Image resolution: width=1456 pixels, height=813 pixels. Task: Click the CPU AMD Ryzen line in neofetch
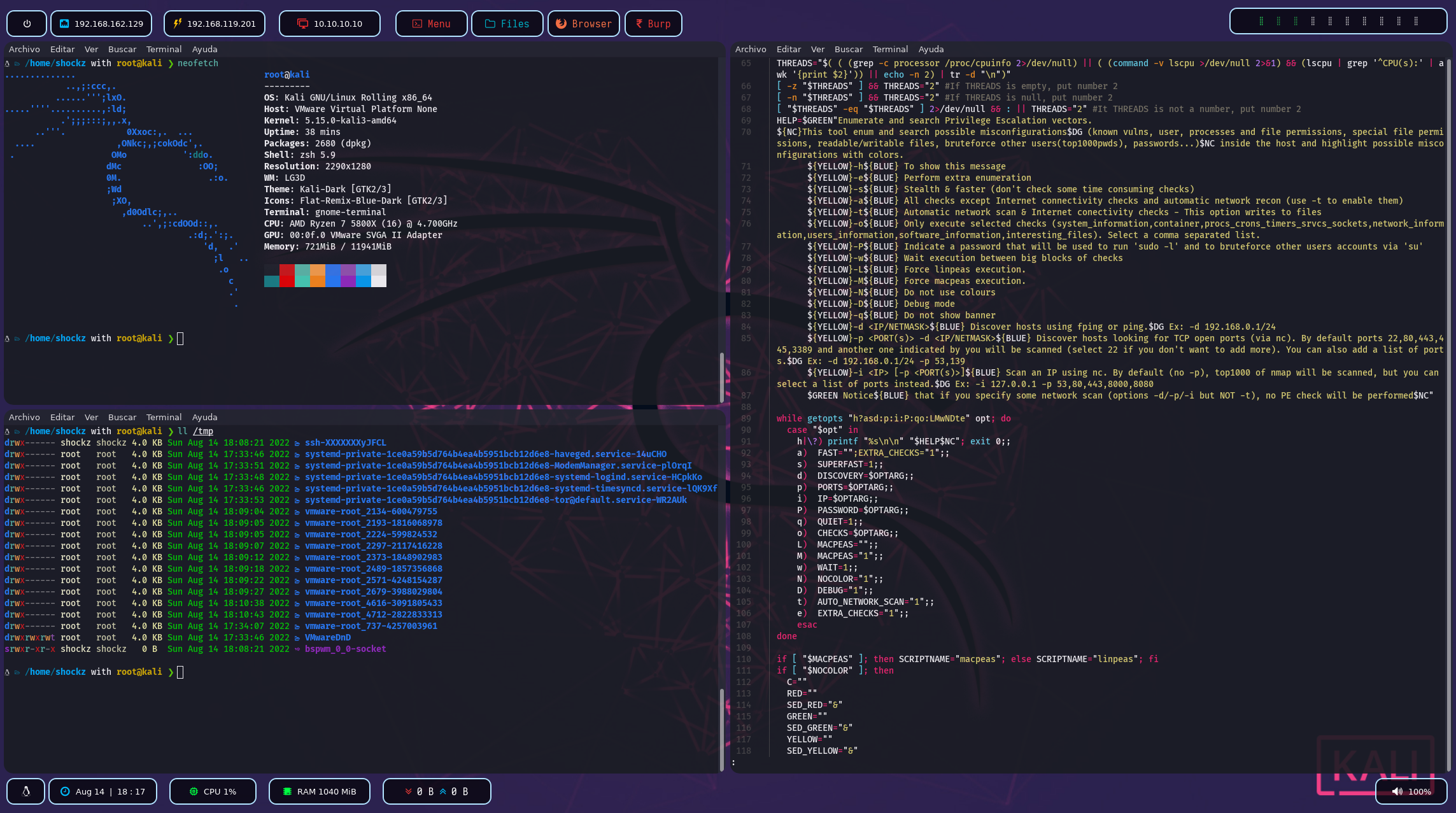point(360,223)
